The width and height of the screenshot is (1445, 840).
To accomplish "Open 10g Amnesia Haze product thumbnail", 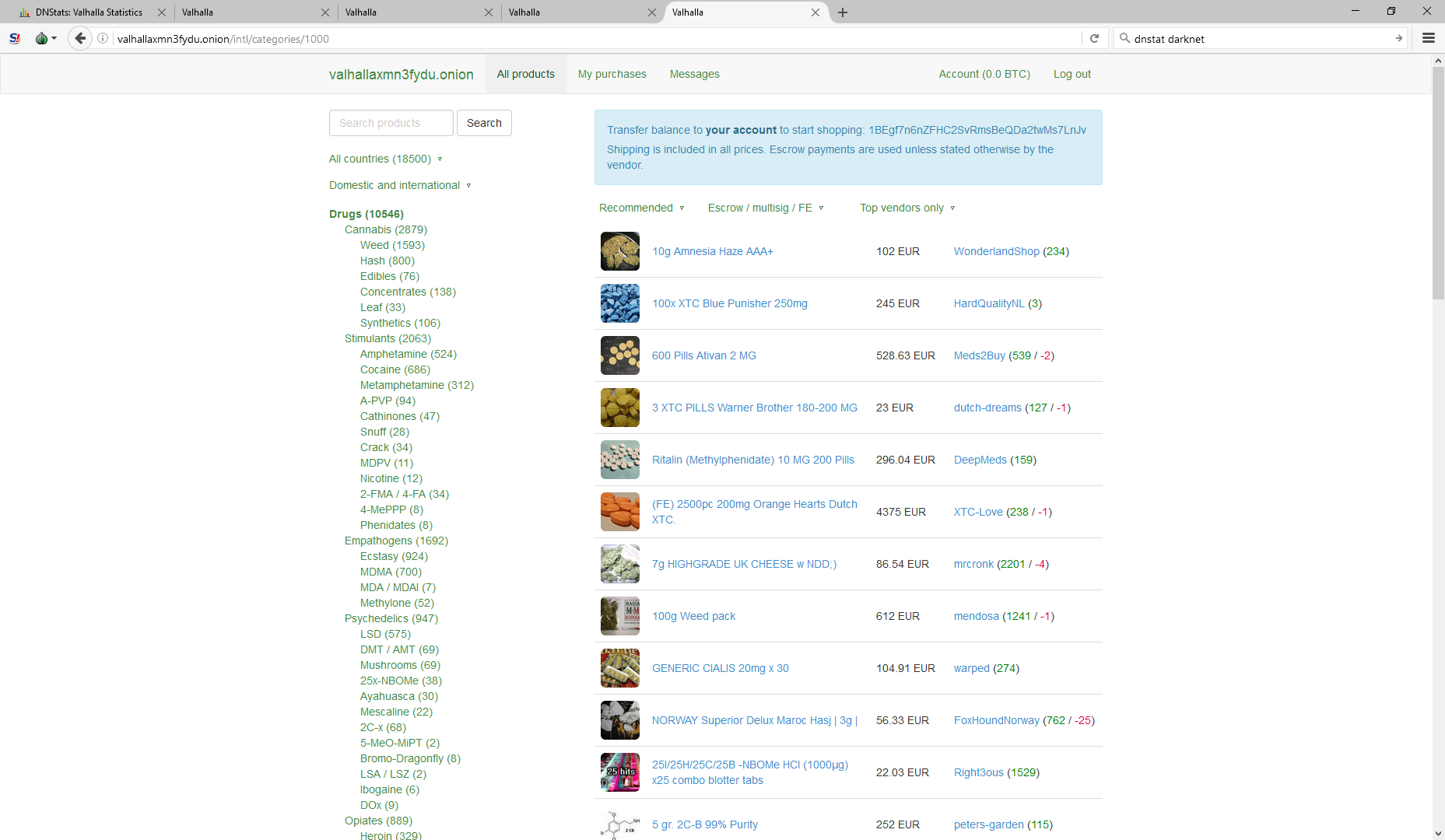I will [x=620, y=251].
